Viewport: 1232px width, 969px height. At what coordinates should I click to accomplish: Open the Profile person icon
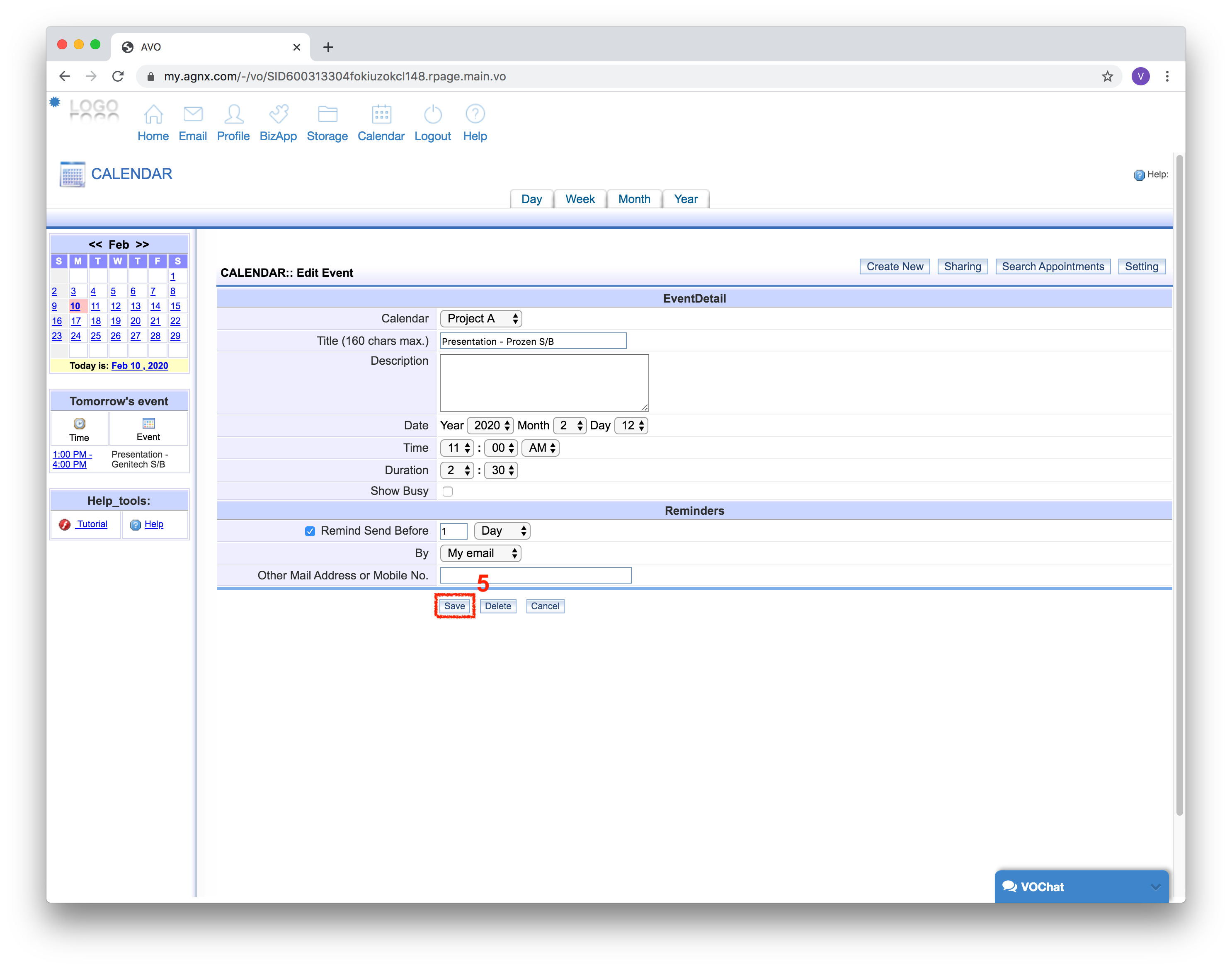click(233, 115)
